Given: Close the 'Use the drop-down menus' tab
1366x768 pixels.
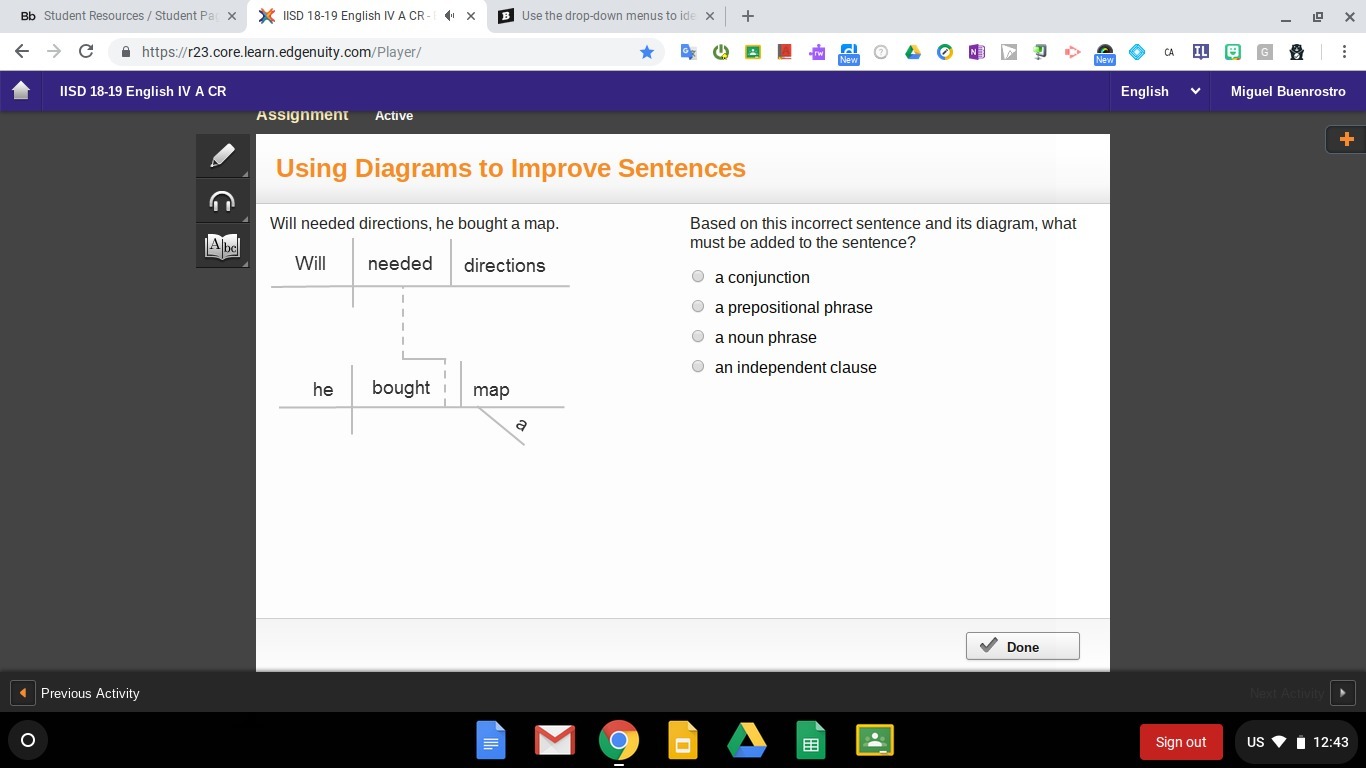Looking at the screenshot, I should tap(711, 16).
